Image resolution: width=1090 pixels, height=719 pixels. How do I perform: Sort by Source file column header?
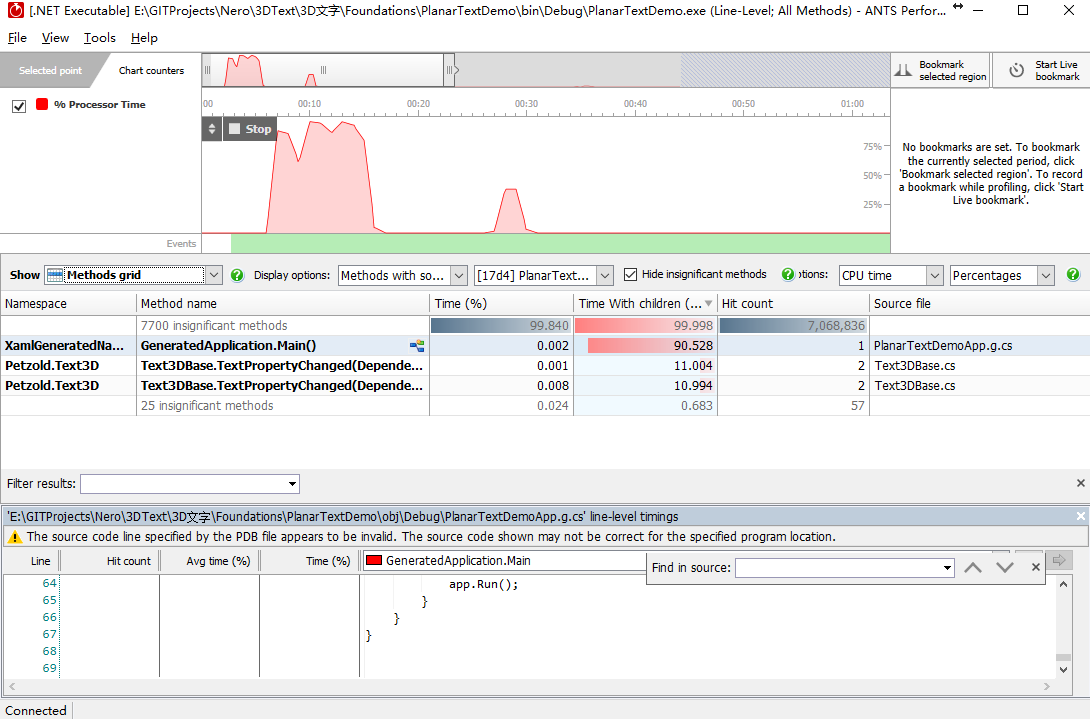pyautogui.click(x=979, y=304)
